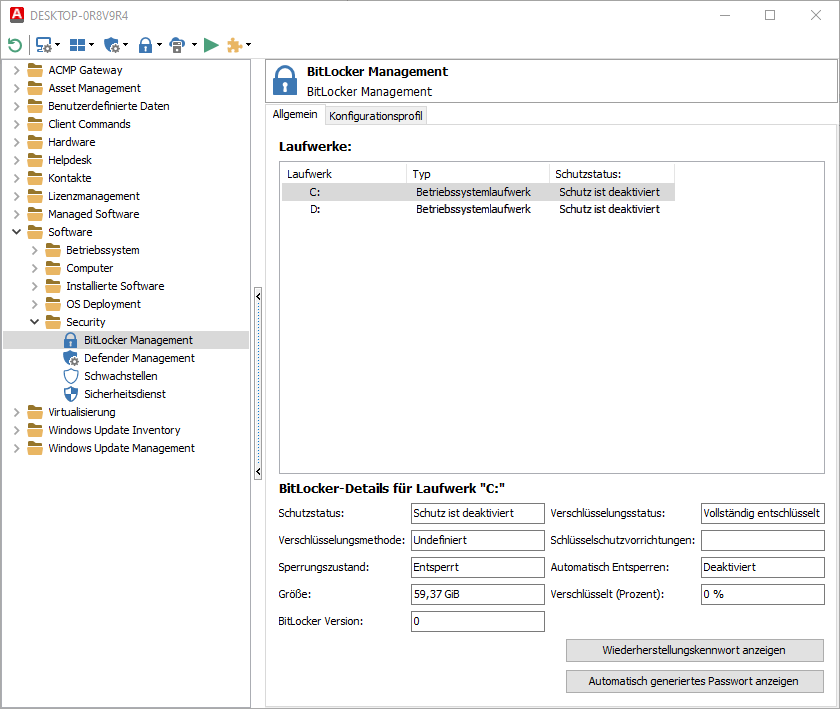
Task: Click the Sperrungszustand Entsperrt field
Action: (x=477, y=567)
